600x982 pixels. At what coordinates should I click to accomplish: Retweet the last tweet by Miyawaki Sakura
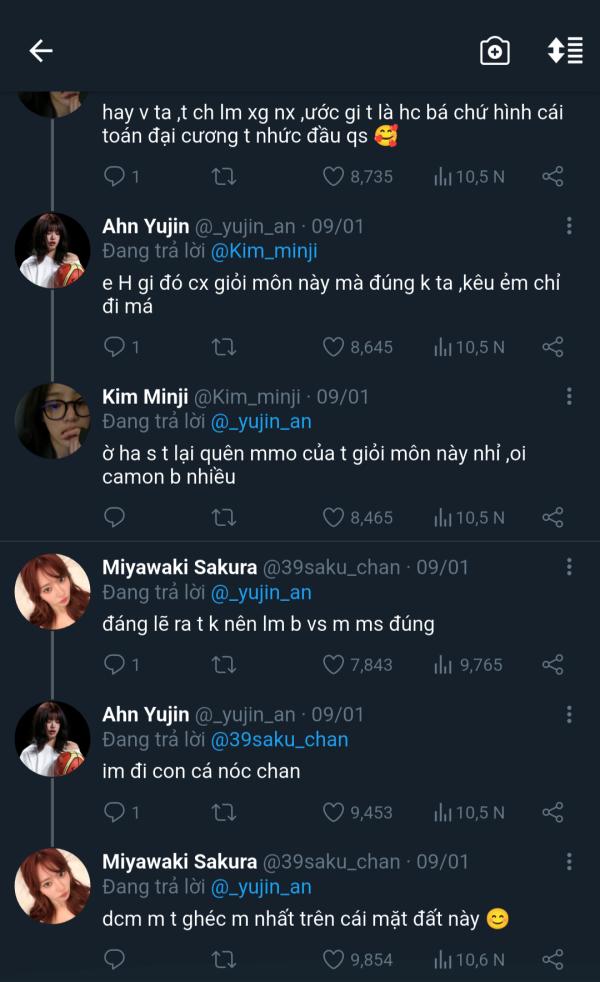(x=224, y=959)
